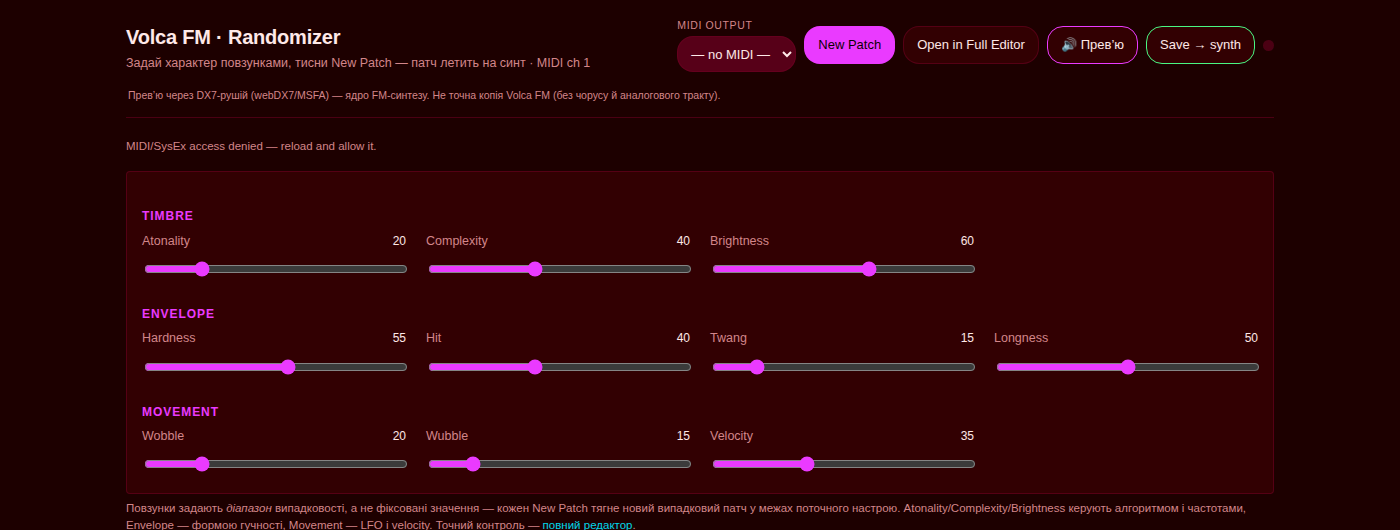
Task: Click the Hardness value 55
Action: pos(399,338)
